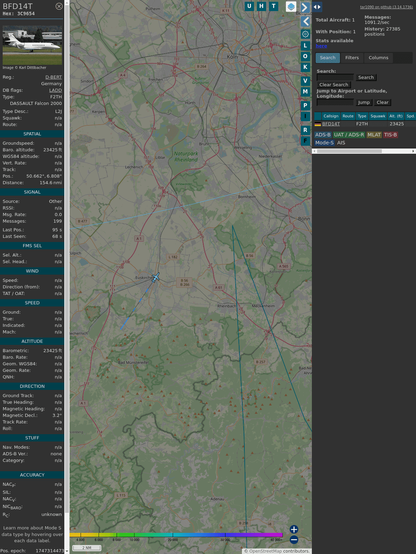Open the D-BERT registration link

coord(53,77)
